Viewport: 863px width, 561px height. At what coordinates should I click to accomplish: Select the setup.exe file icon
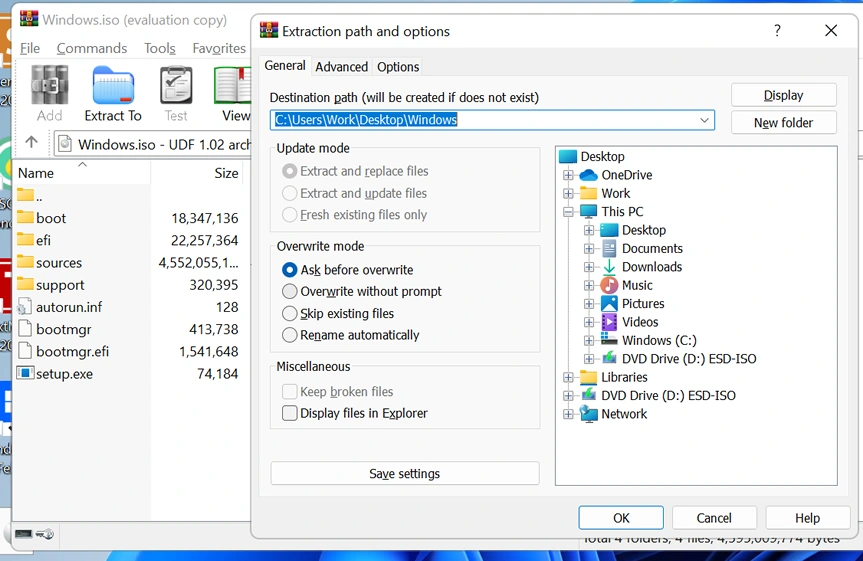pos(25,373)
